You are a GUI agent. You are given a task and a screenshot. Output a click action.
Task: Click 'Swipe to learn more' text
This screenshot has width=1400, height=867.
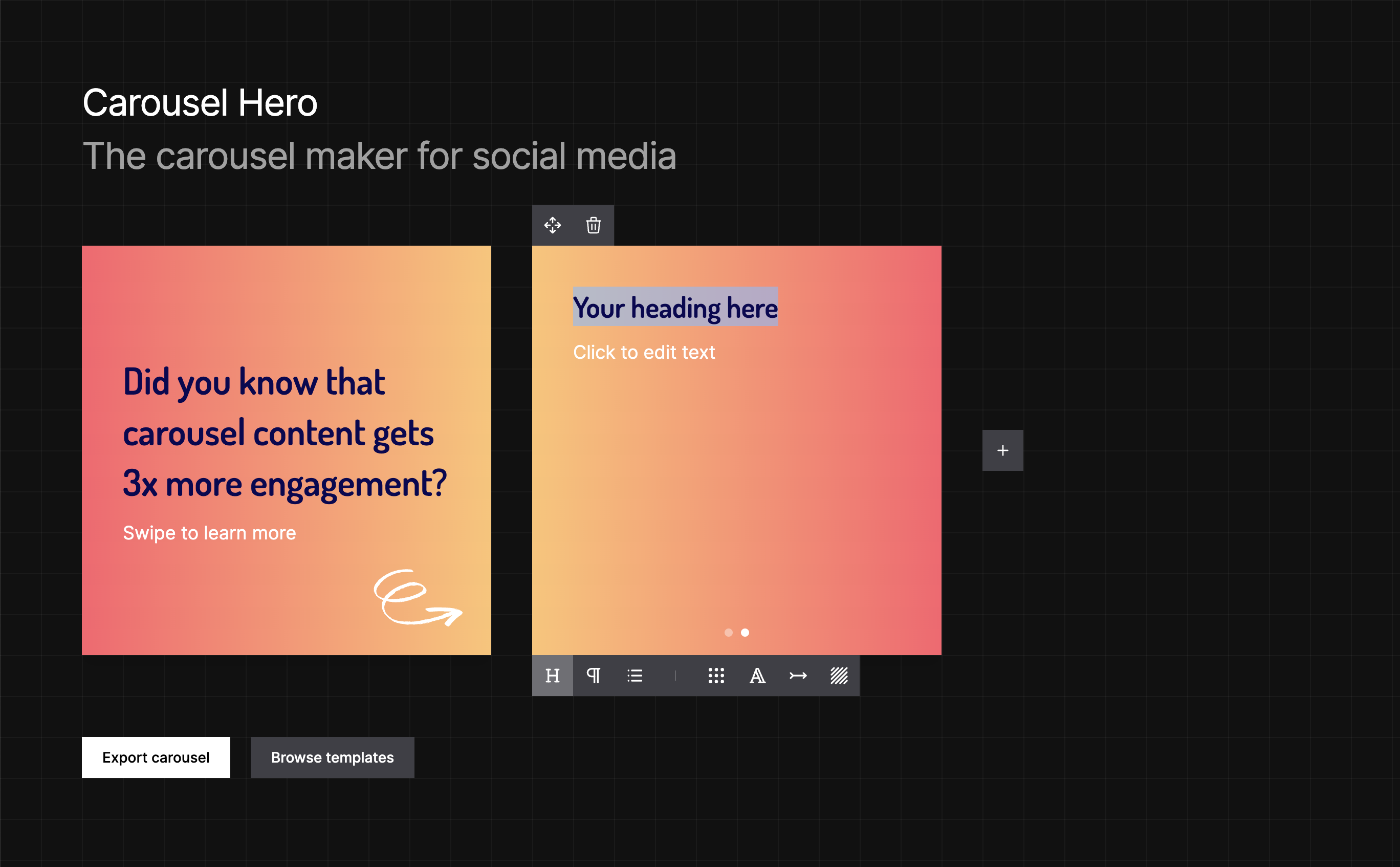click(209, 533)
